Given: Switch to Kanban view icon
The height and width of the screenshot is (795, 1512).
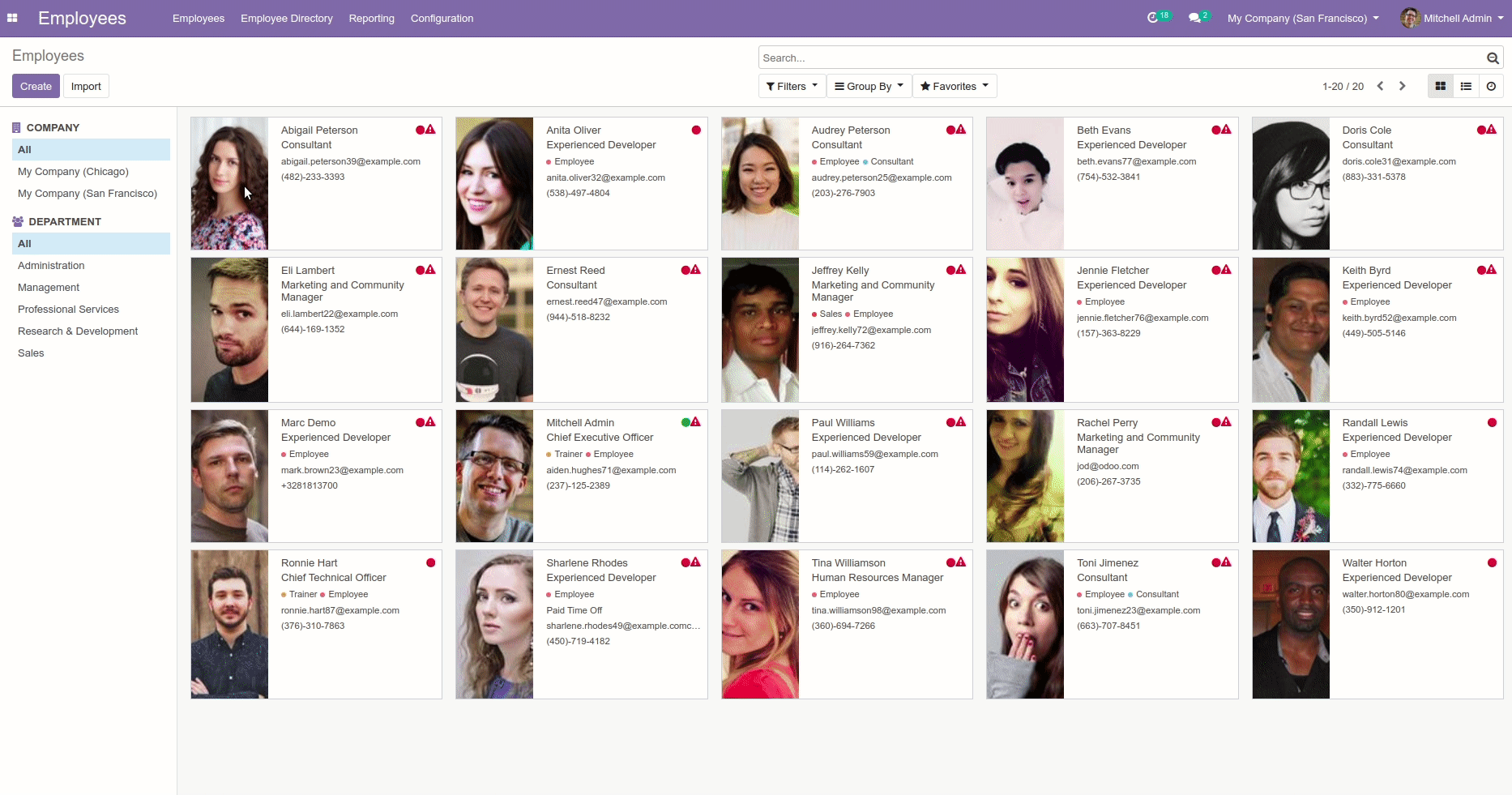Looking at the screenshot, I should coord(1440,86).
